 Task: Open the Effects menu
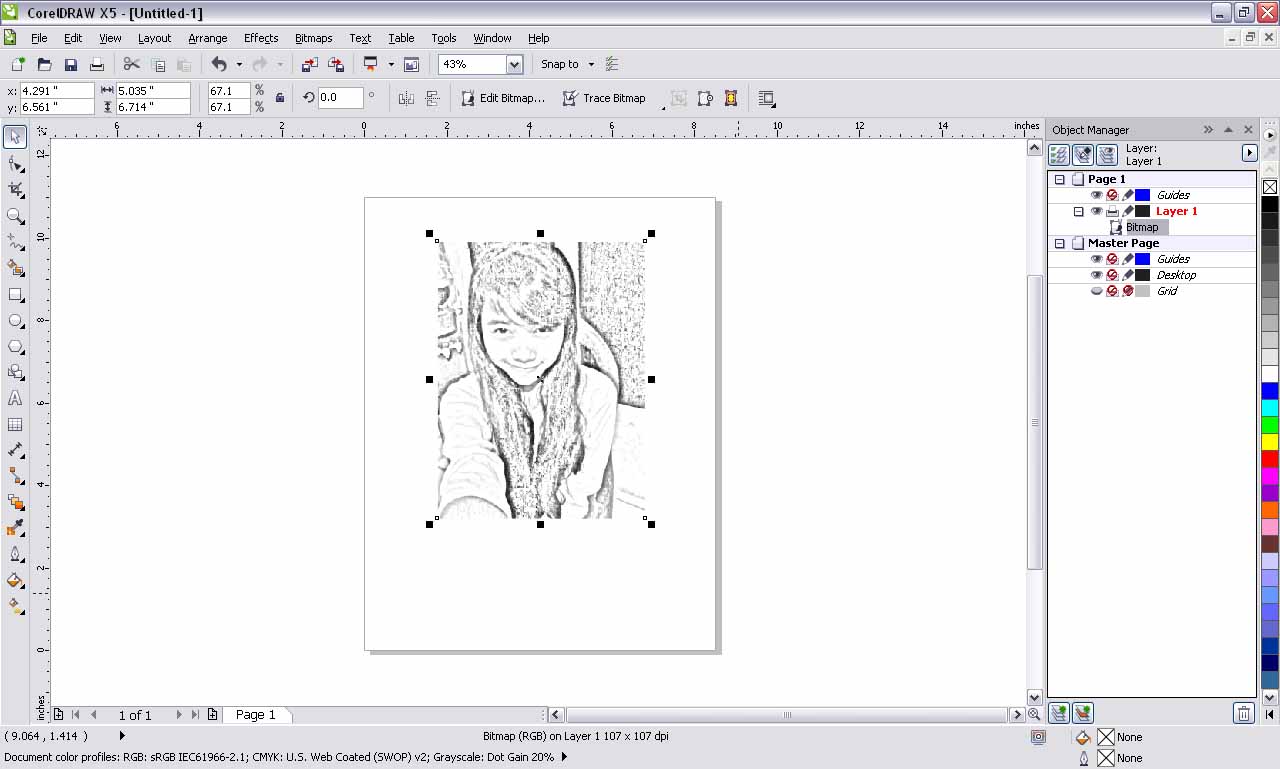point(260,38)
